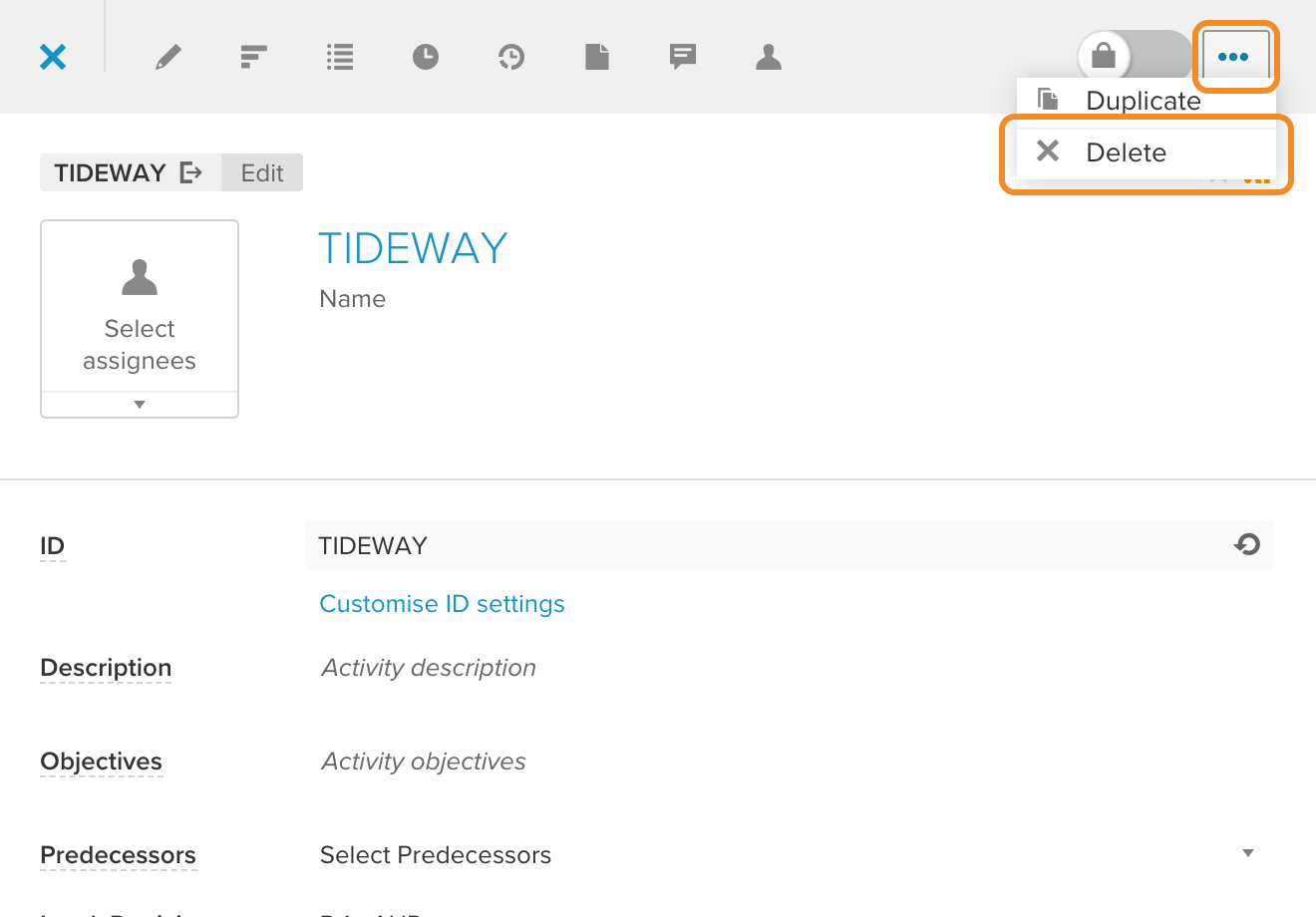Click the Name label under the title

coord(352,299)
